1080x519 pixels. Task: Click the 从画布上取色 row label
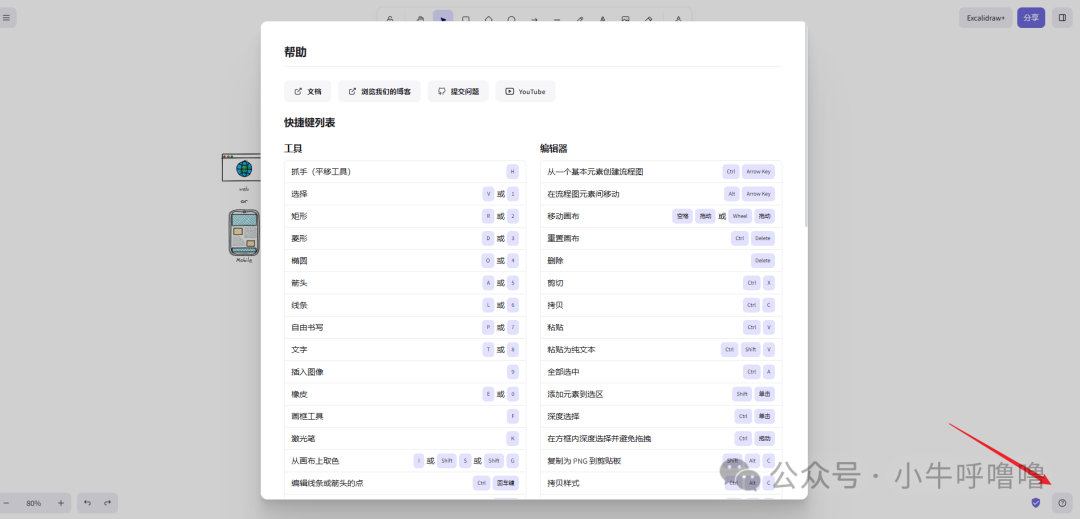tap(315, 460)
